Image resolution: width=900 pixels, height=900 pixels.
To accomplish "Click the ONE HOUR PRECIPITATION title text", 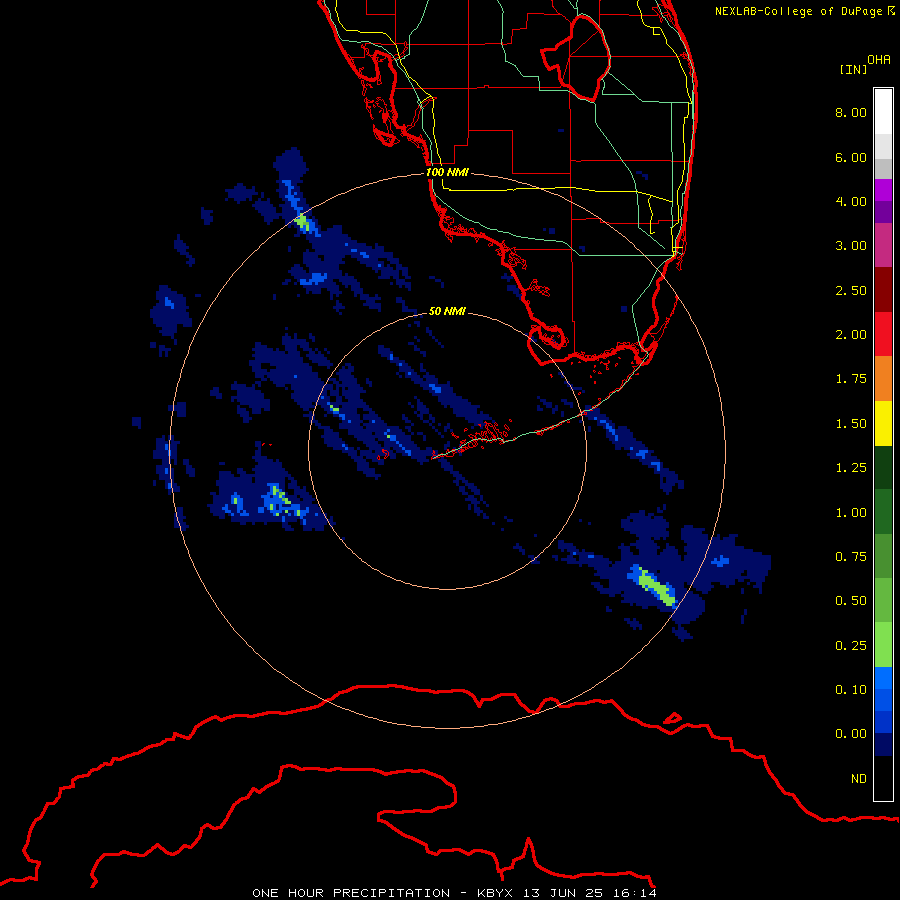I will [351, 893].
